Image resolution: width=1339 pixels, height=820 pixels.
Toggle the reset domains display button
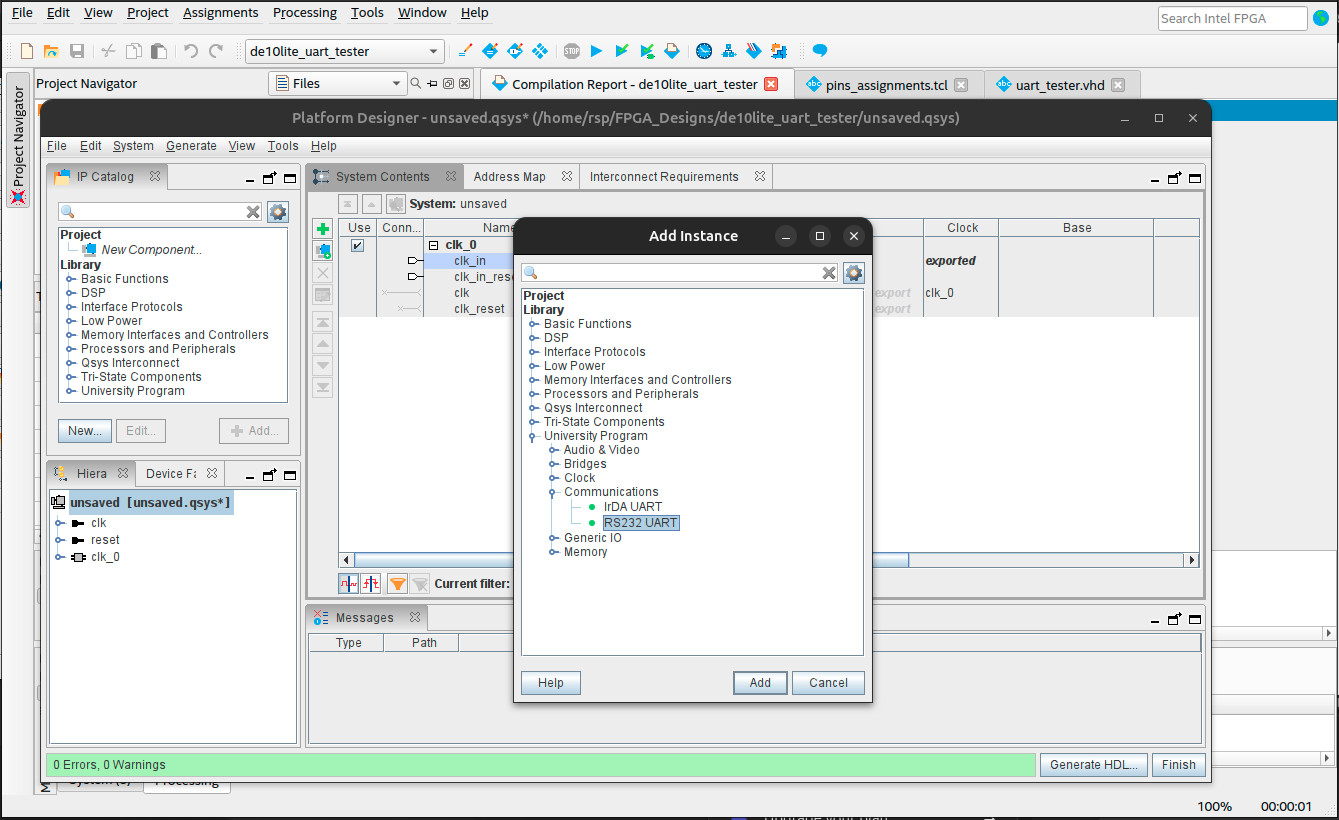click(370, 584)
